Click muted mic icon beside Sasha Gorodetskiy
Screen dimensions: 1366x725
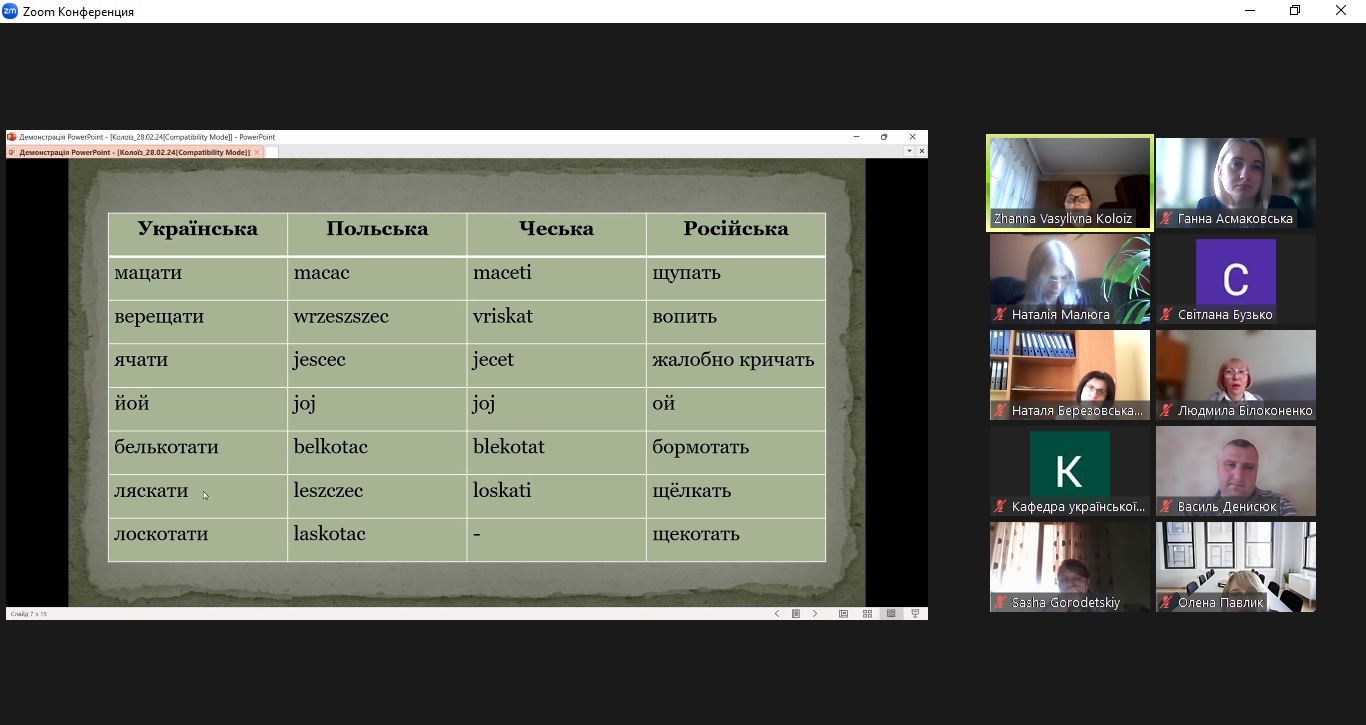click(1000, 603)
